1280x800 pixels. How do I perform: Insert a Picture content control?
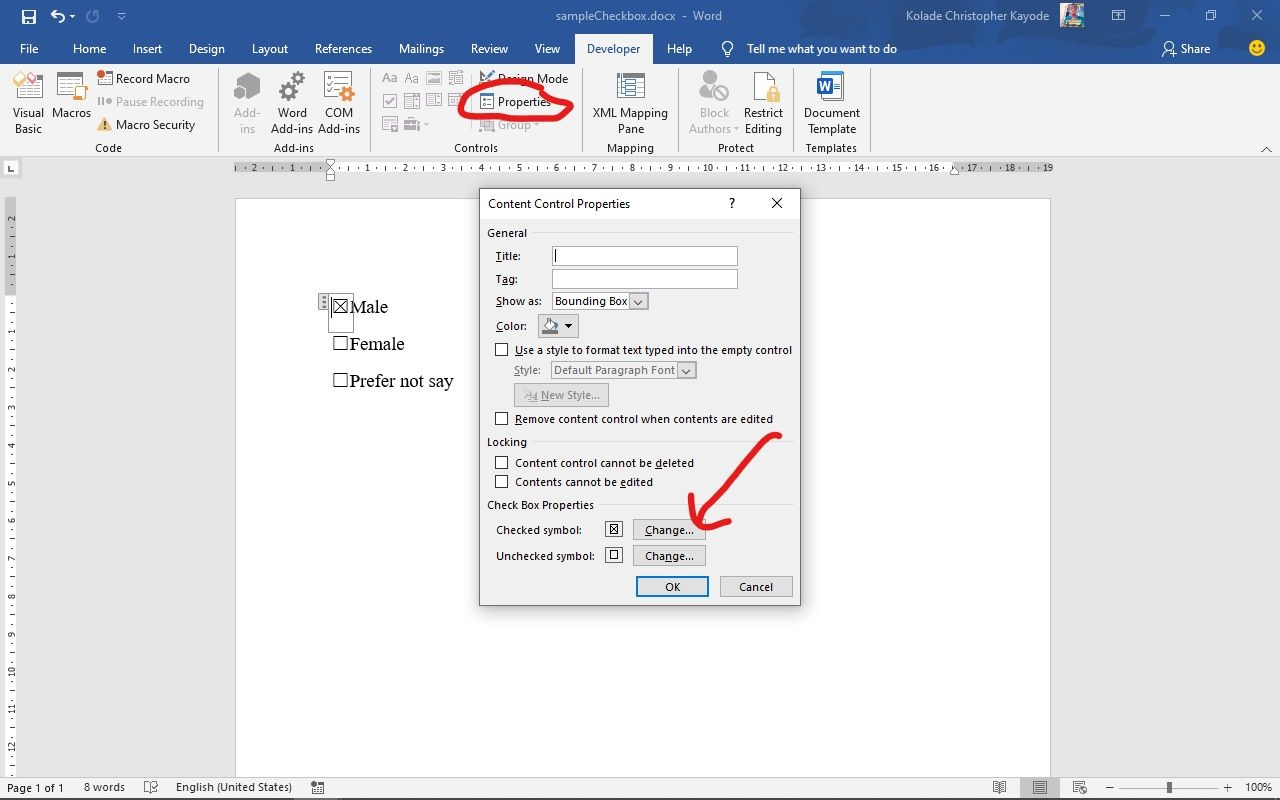coord(433,77)
